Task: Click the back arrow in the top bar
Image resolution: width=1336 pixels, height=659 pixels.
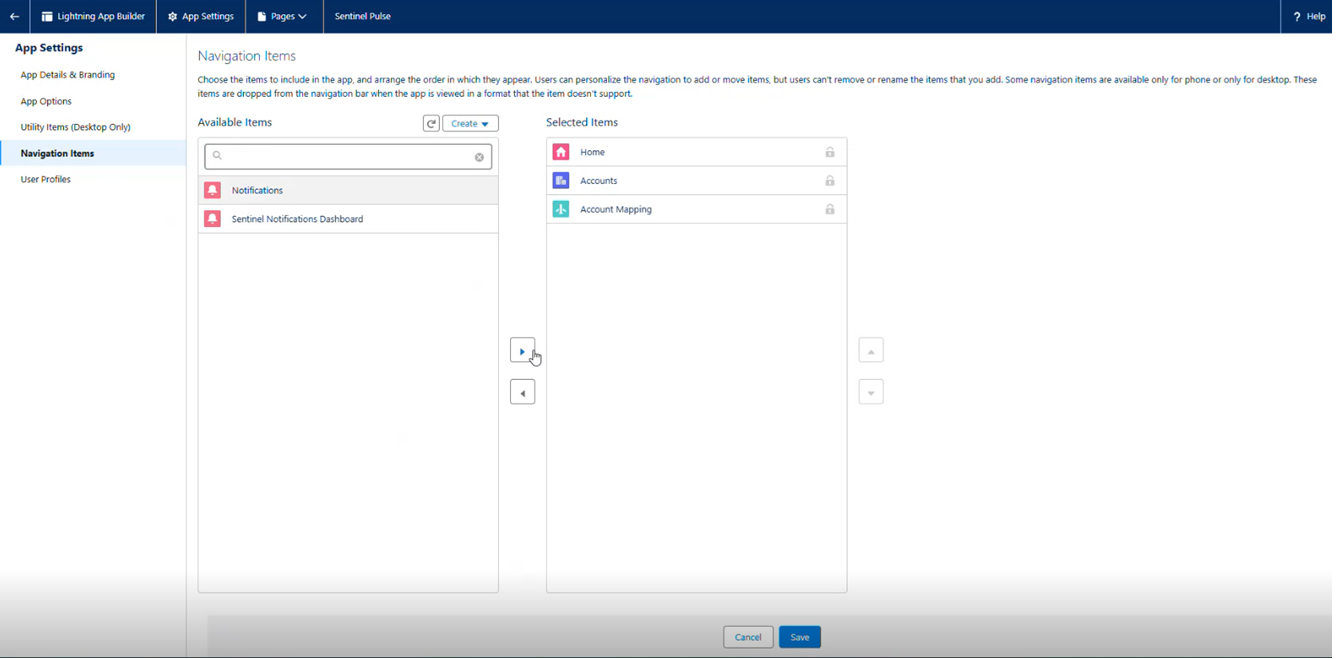Action: (x=14, y=16)
